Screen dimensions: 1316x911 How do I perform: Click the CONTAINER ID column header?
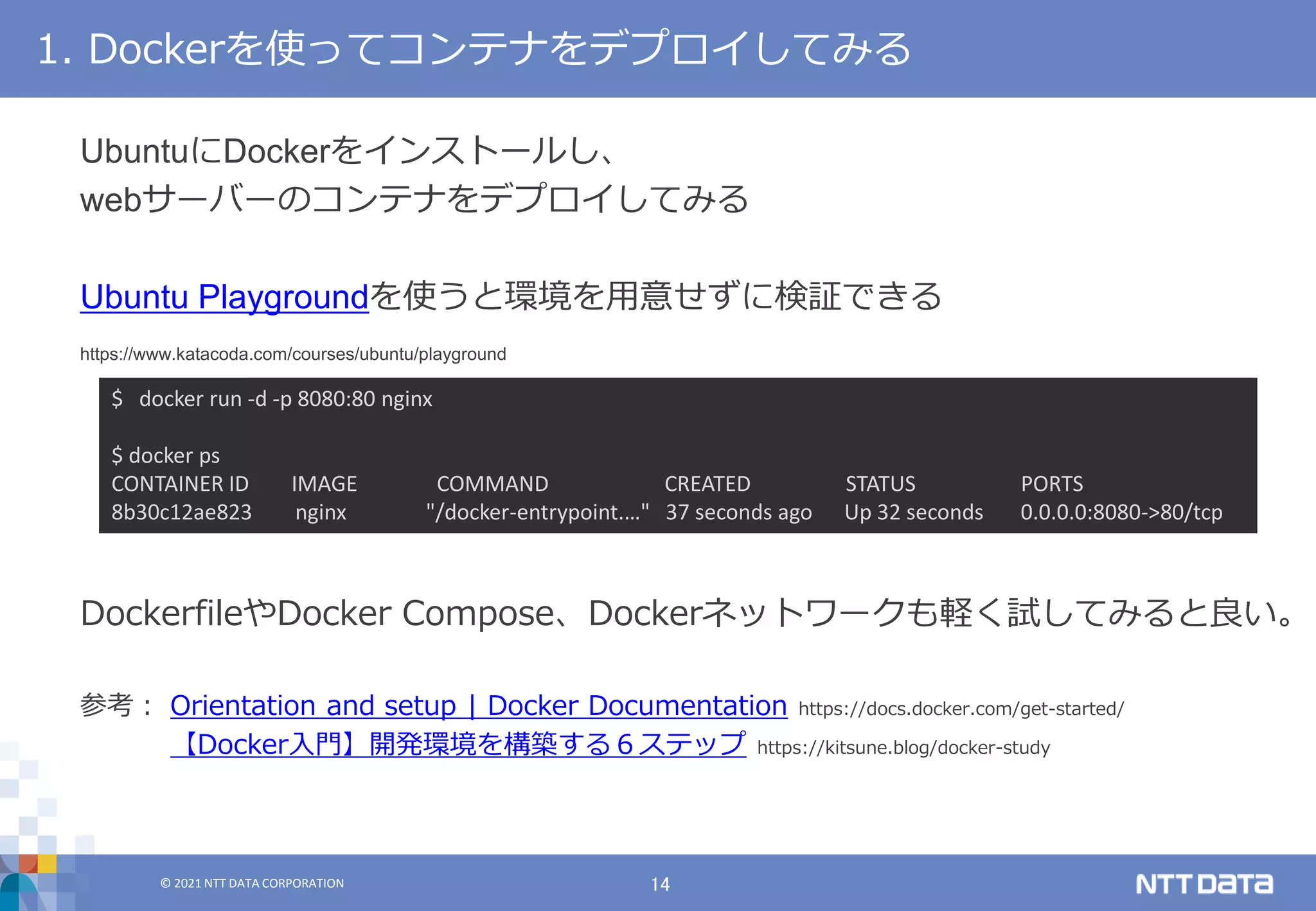pos(180,484)
